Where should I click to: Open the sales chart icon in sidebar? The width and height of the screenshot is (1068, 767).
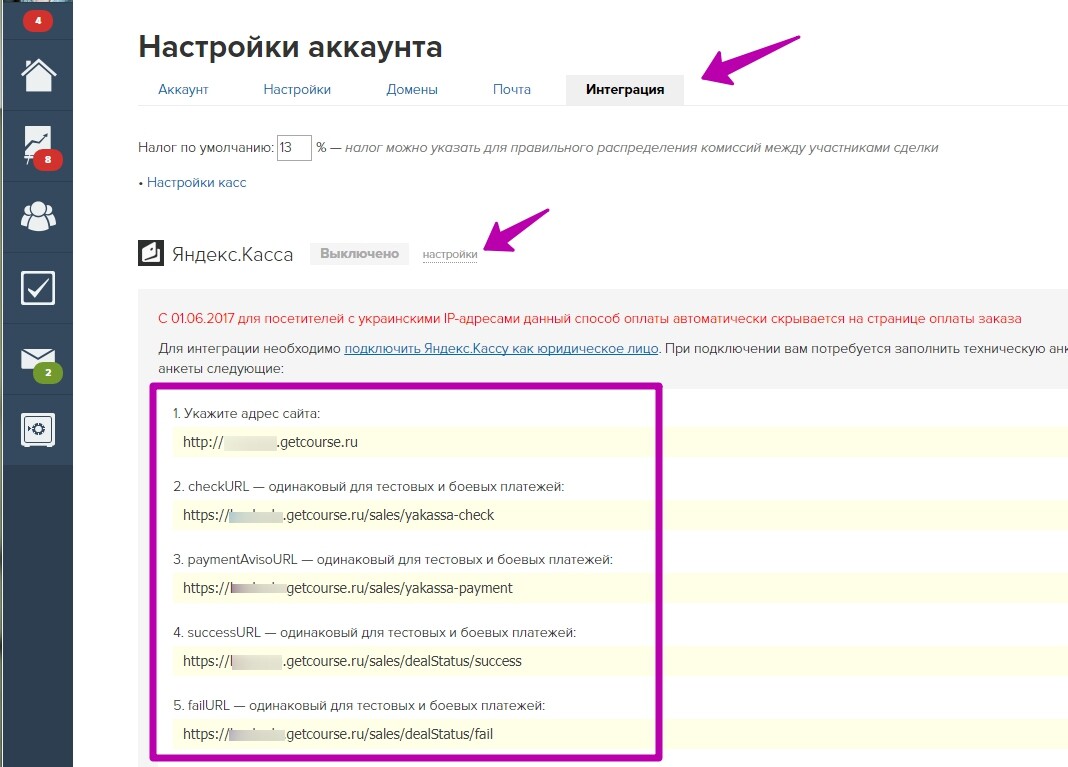pyautogui.click(x=38, y=146)
